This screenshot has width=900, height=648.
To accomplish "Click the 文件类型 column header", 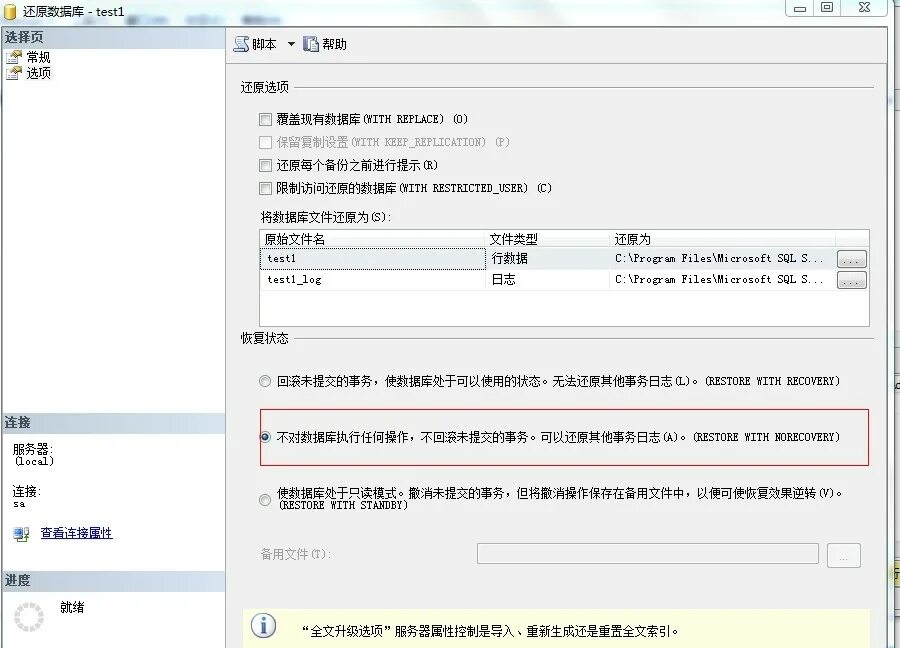I will tap(548, 239).
